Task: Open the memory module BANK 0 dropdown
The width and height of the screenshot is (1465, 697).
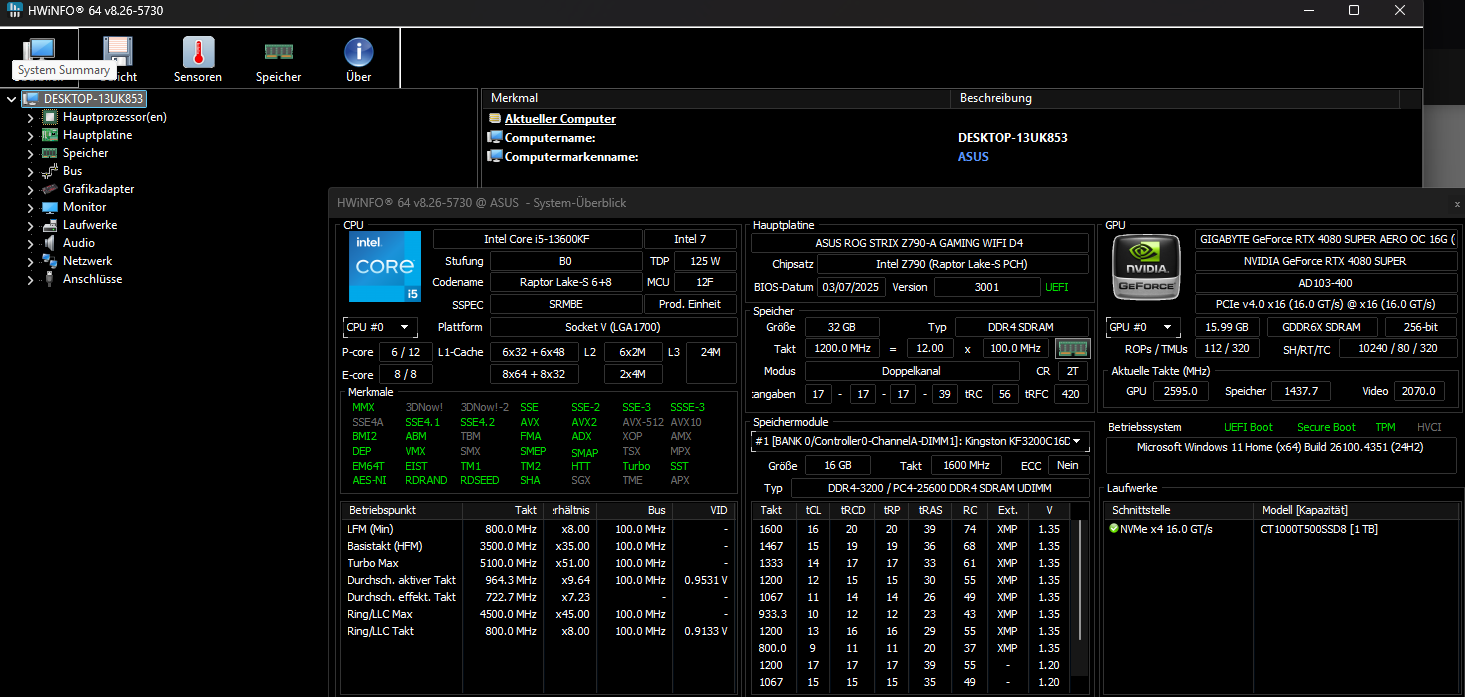Action: tap(920, 441)
